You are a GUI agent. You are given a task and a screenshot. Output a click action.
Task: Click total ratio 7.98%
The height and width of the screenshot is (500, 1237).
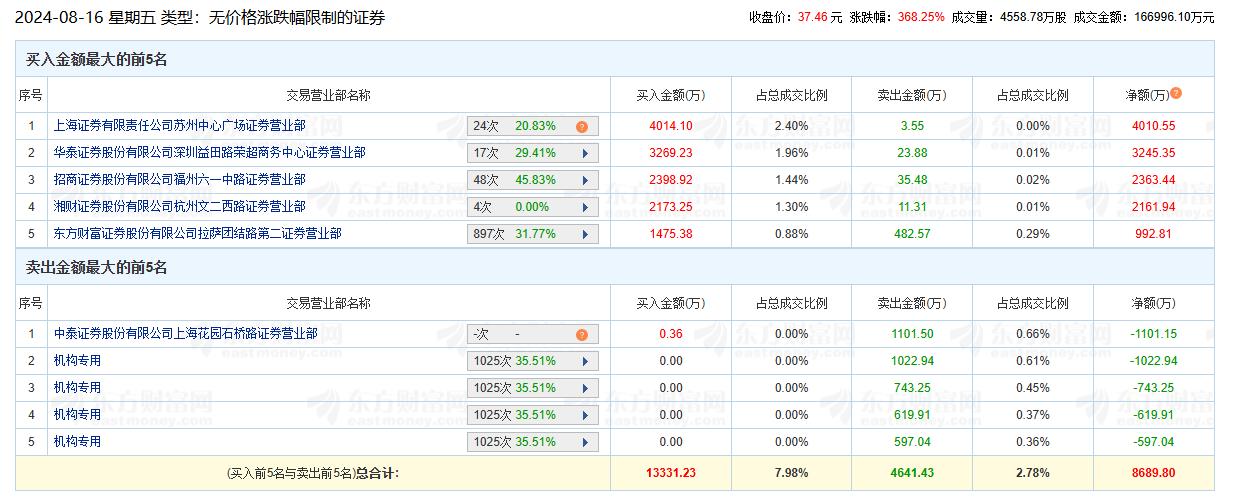[791, 473]
